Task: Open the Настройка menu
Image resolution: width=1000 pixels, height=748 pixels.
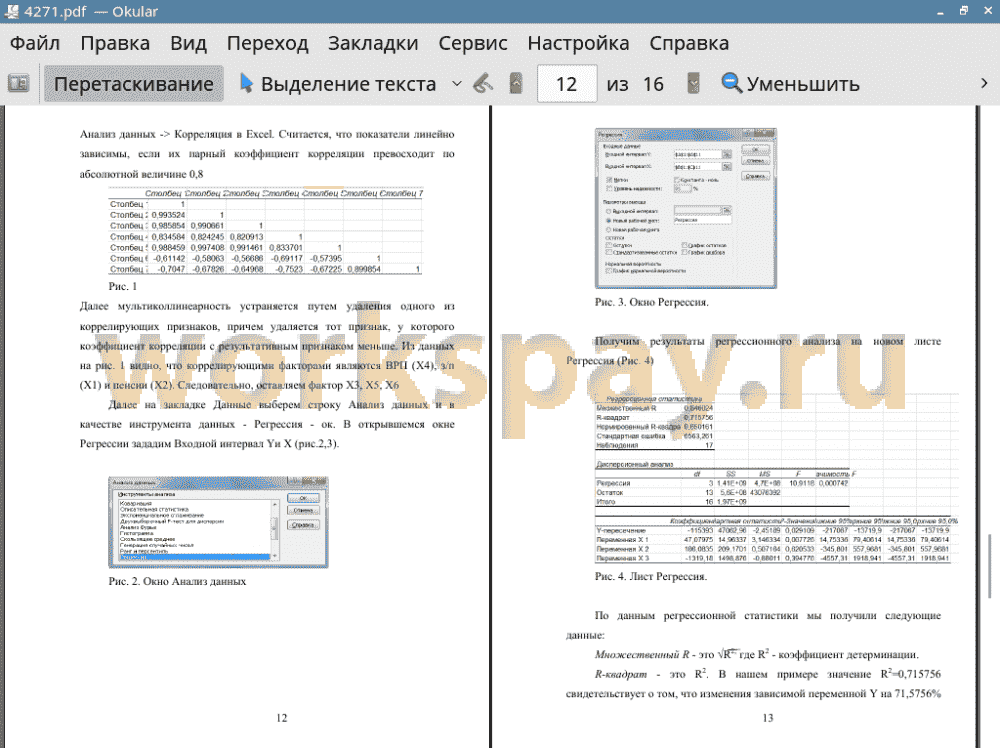Action: [578, 43]
